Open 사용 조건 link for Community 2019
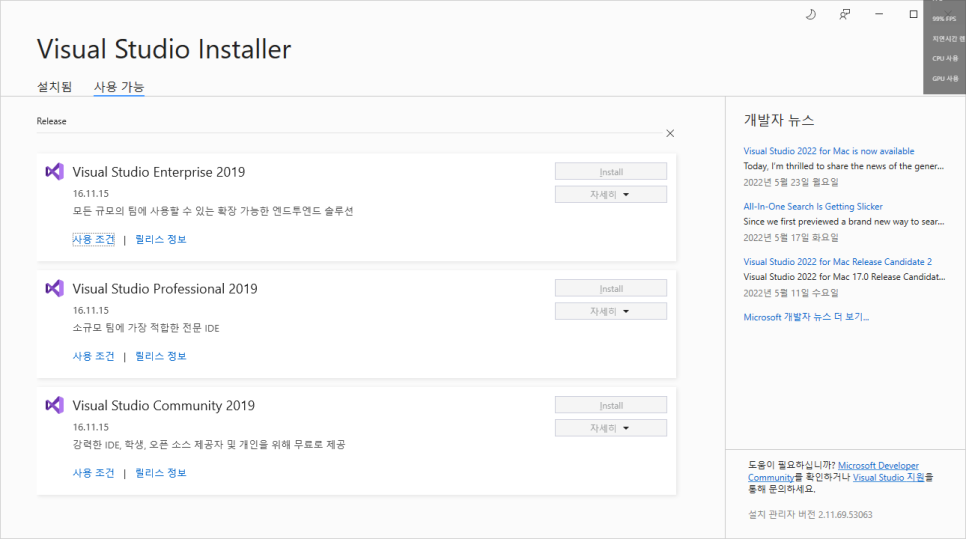 [94, 472]
